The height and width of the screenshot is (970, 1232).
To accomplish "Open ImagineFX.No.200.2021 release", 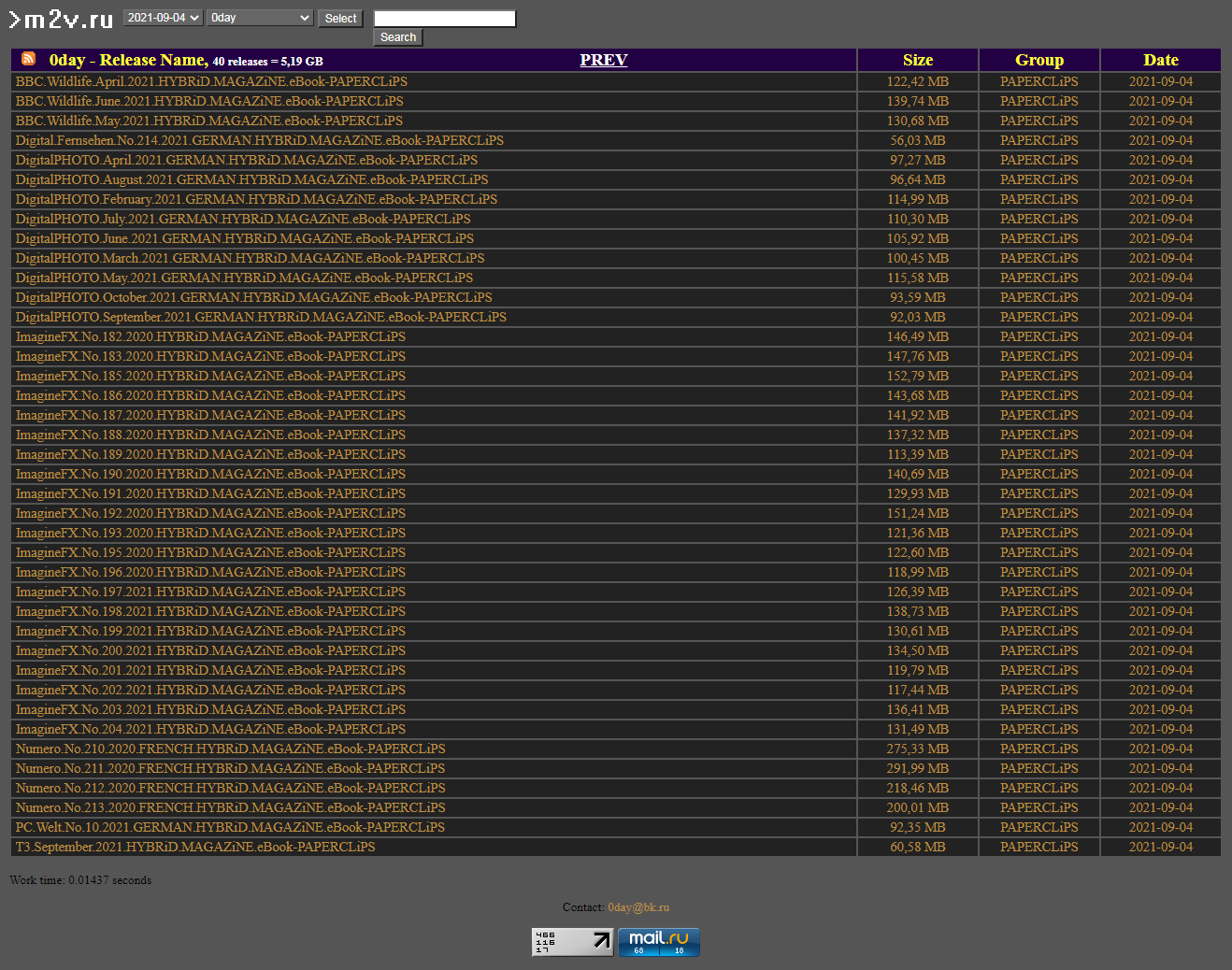I will tap(210, 650).
